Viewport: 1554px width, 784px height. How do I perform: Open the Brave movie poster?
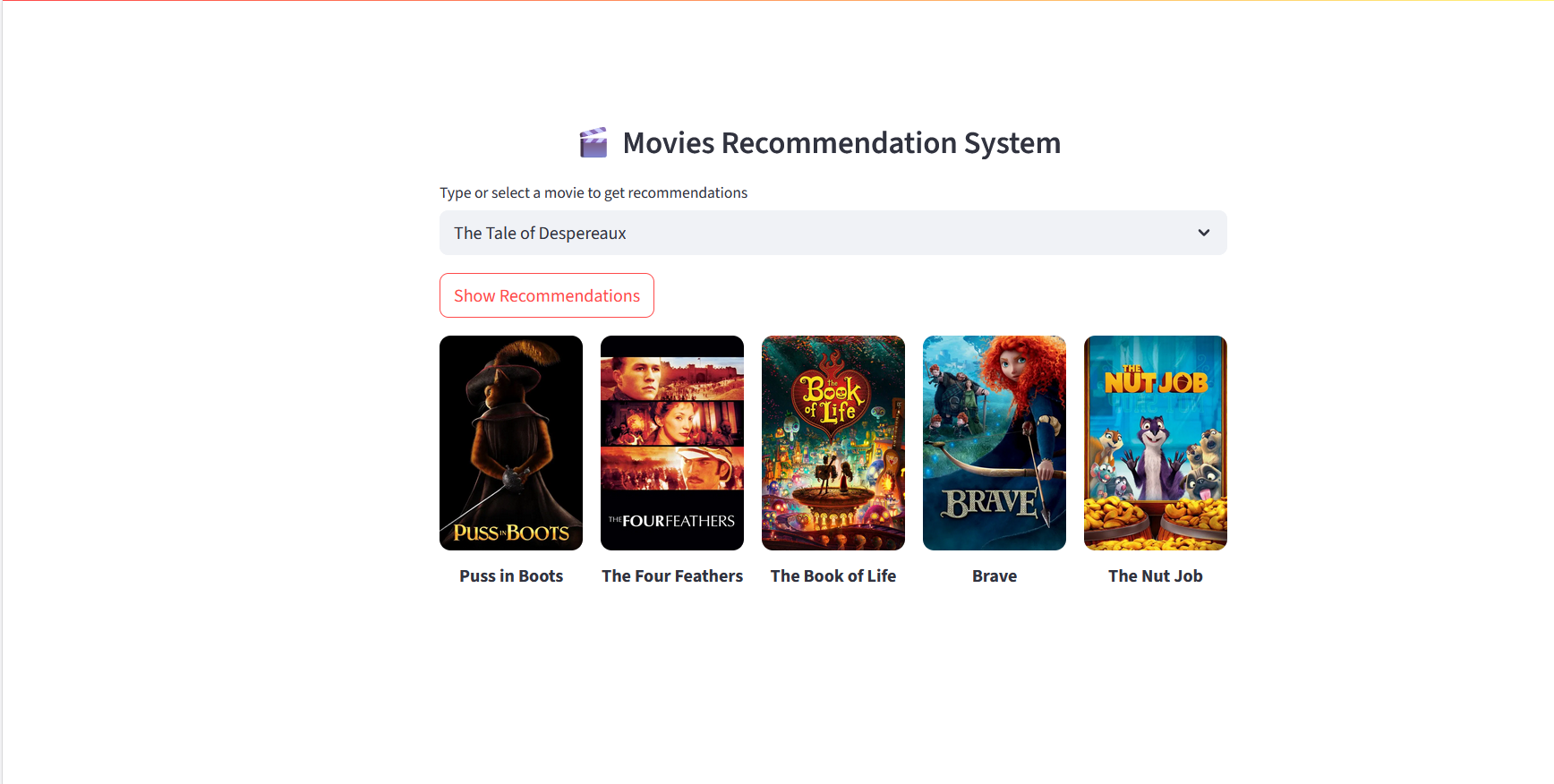click(x=995, y=443)
